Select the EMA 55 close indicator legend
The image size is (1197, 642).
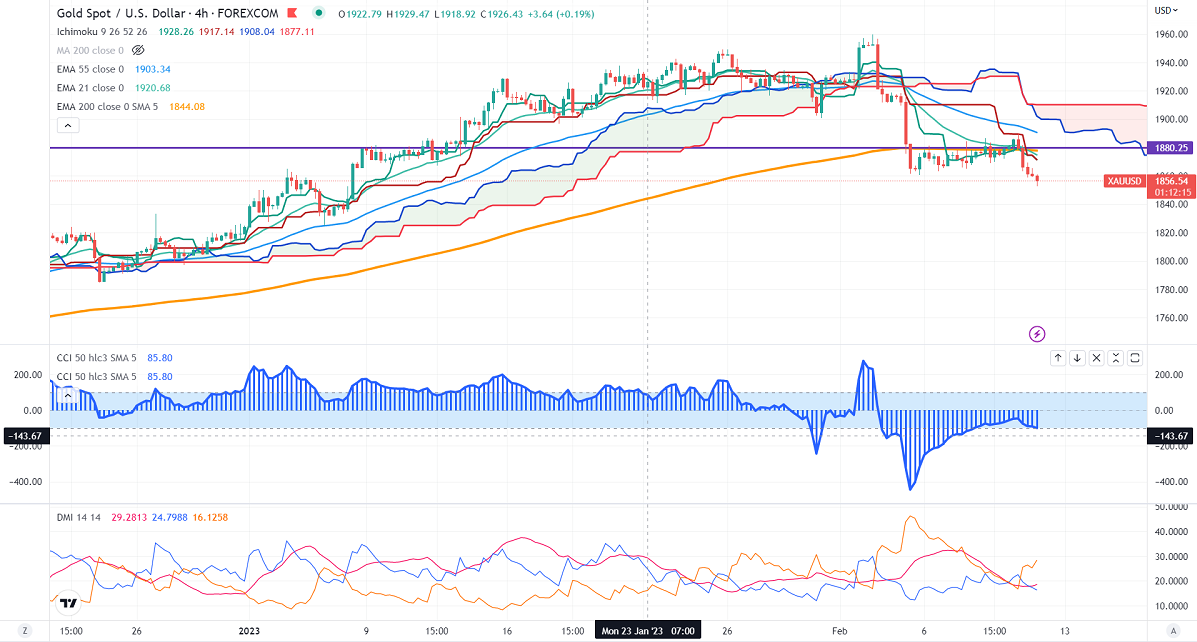click(x=90, y=69)
